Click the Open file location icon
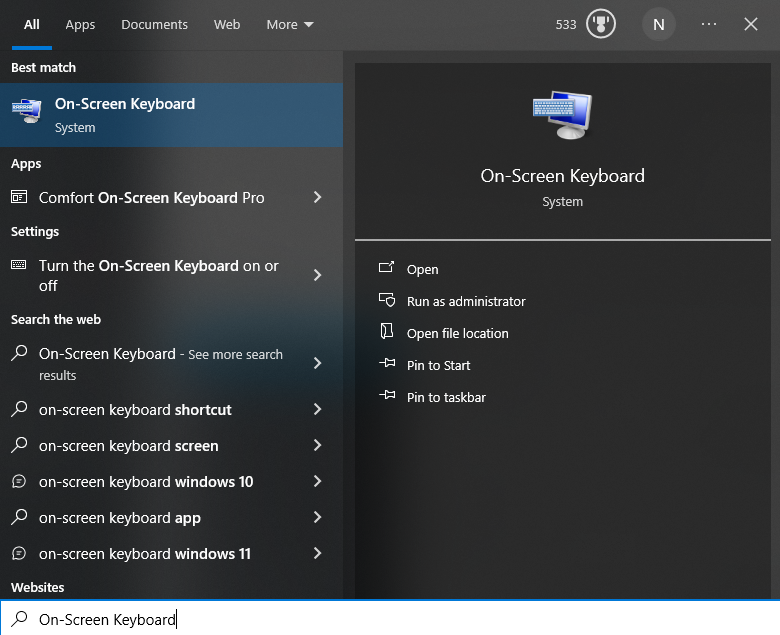 387,333
